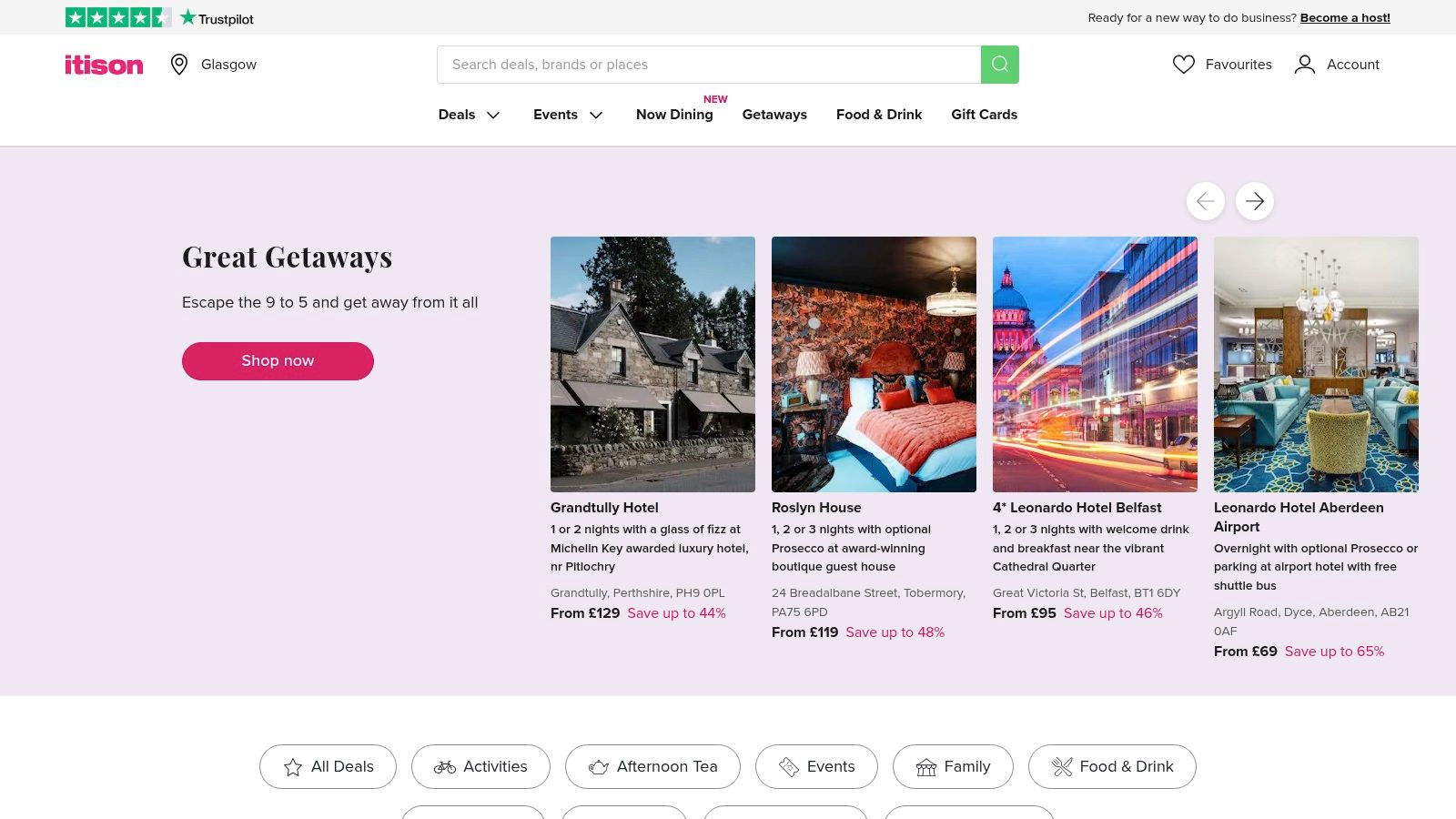Click the Leonardo Hotel Aberdeen Airport title
Screen dimensions: 1456x819
click(1299, 517)
